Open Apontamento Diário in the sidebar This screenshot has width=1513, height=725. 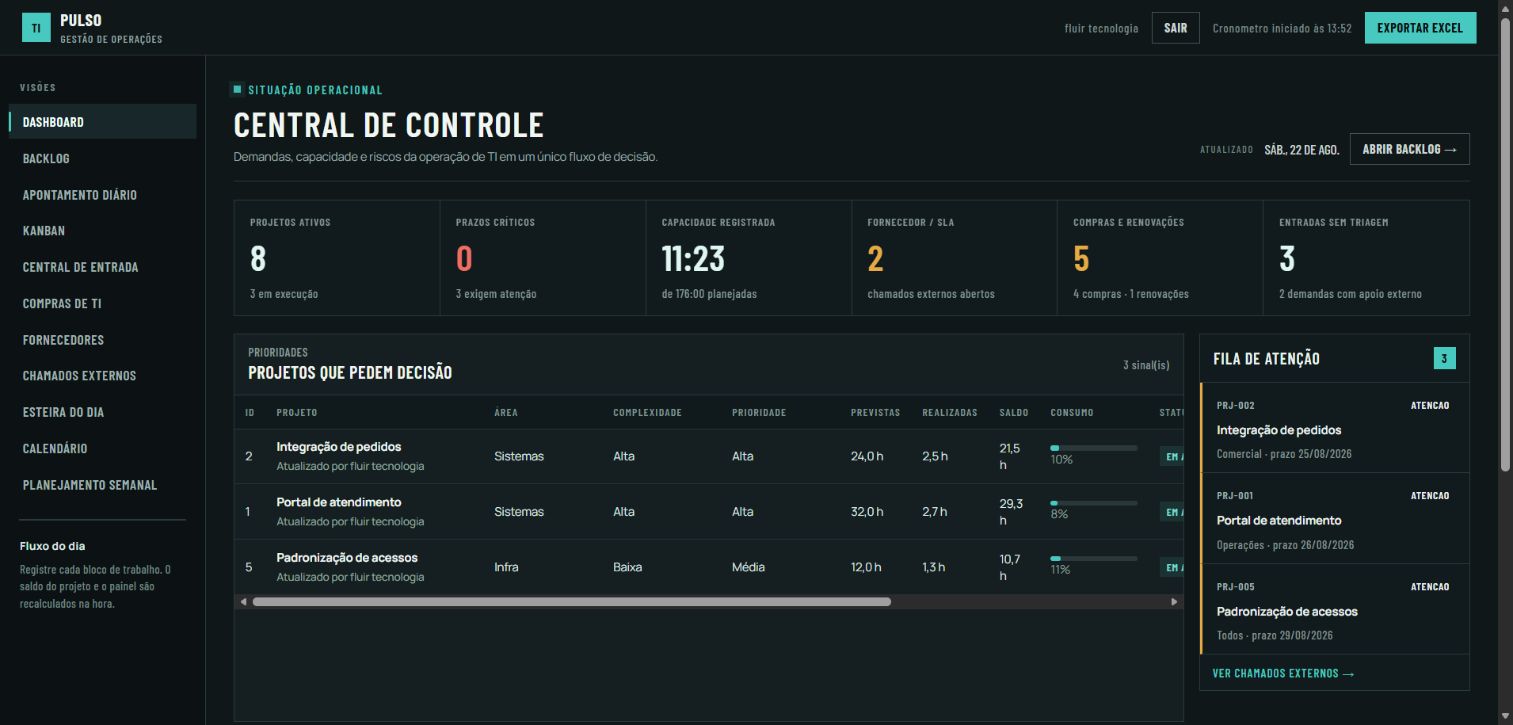tap(103, 195)
